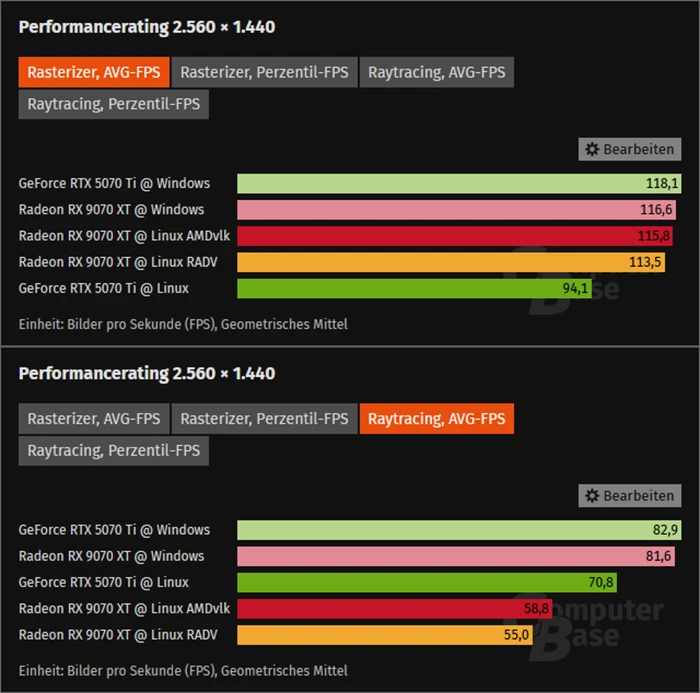The width and height of the screenshot is (700, 693).
Task: Click label Radeon RX 9070 XT @ Linux AMDvlk in top chart
Action: 124,236
